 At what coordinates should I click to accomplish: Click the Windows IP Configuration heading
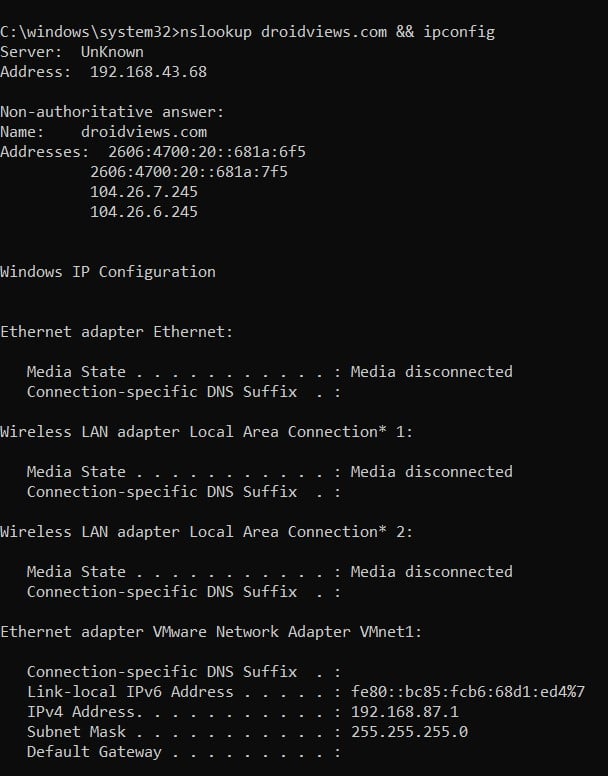tap(108, 272)
